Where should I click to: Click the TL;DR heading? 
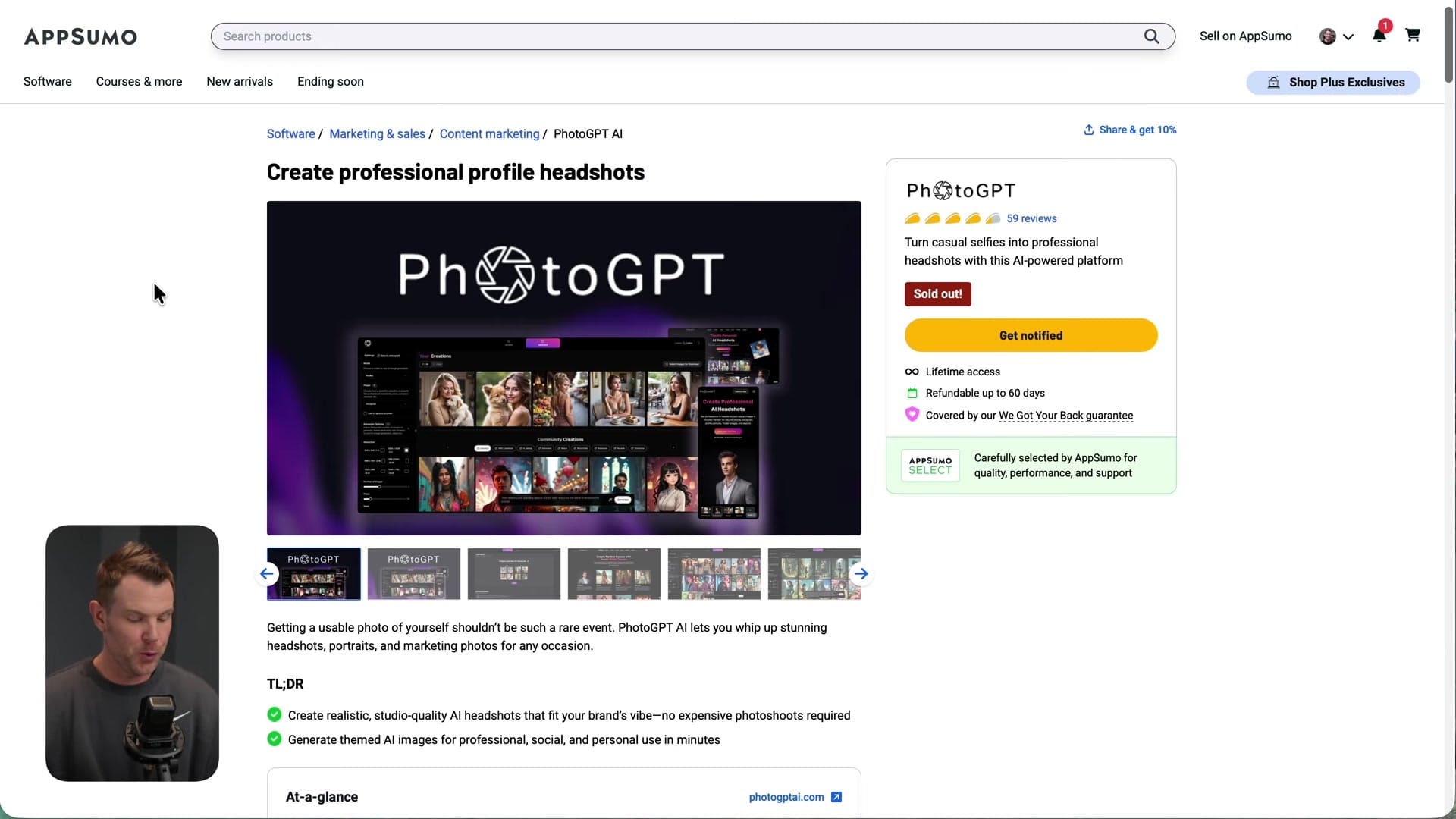(x=285, y=684)
